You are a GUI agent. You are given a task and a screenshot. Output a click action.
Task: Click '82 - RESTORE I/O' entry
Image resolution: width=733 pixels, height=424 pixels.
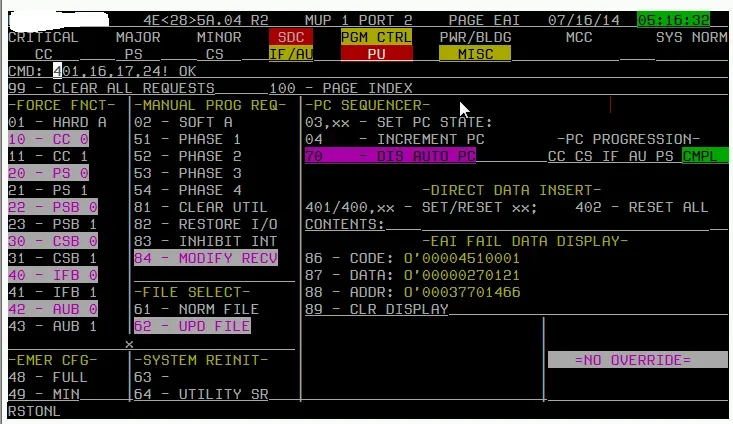pos(206,224)
